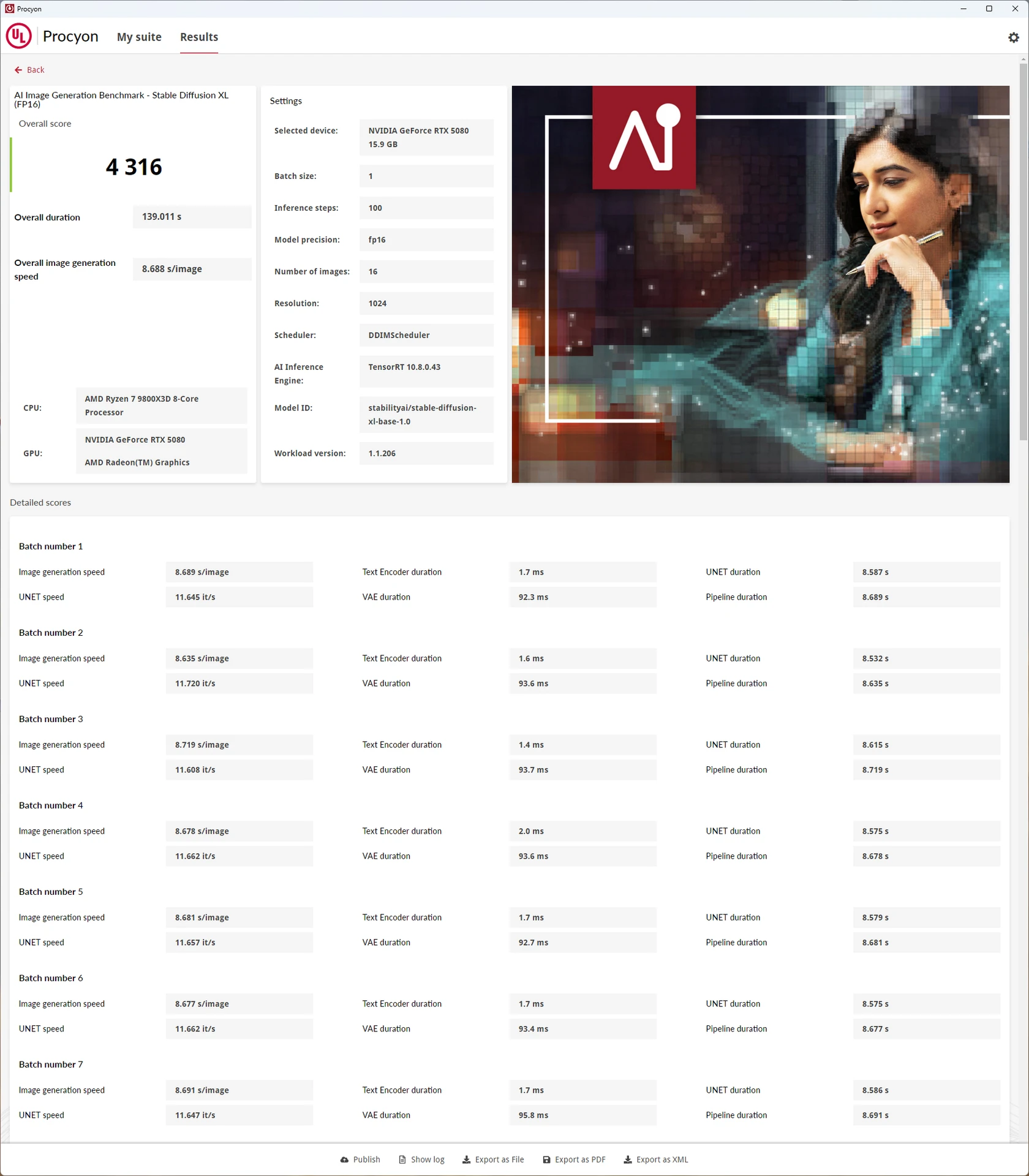Click Batch 5 UNET duration 8.579 s
The image size is (1029, 1176).
tap(926, 918)
